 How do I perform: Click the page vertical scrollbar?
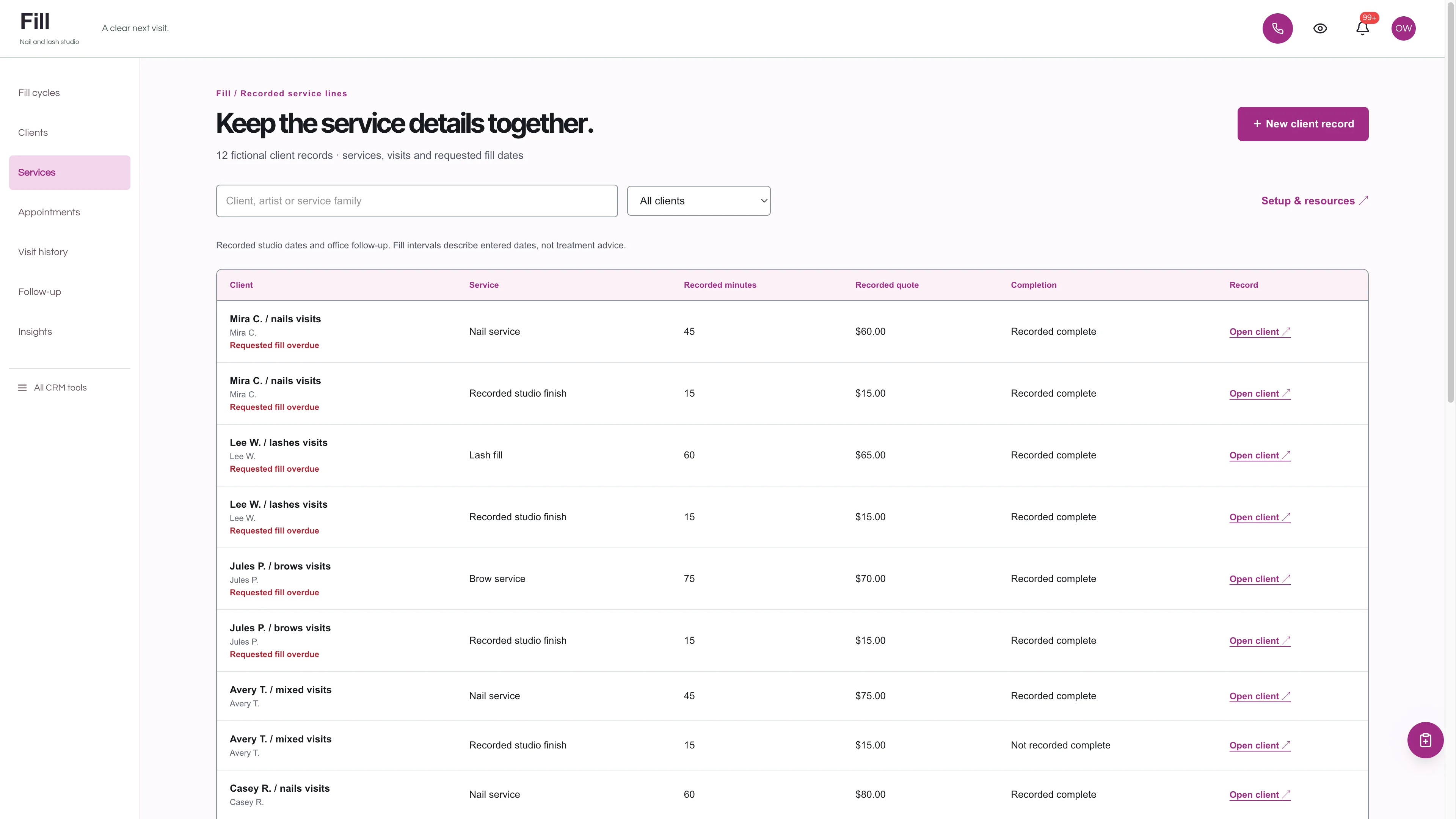(x=1450, y=204)
